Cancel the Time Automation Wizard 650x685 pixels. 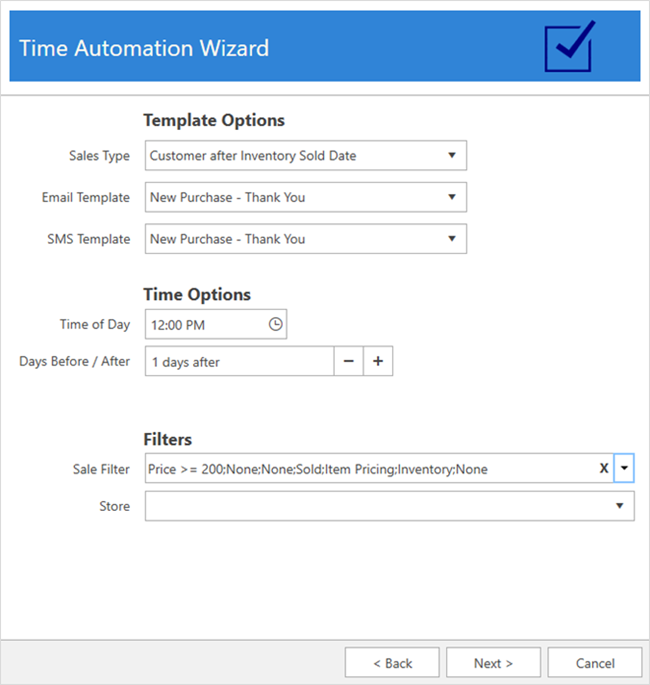595,663
